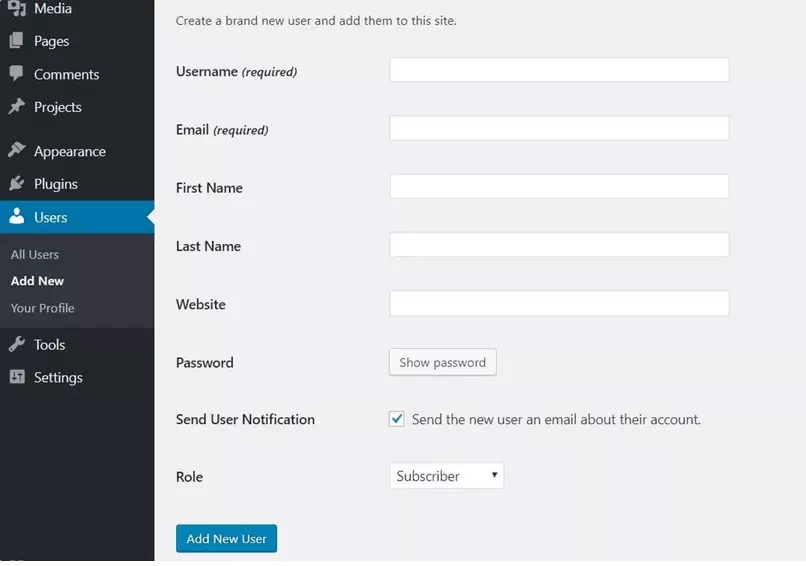Click the Media camera icon in sidebar
The image size is (806, 566).
17,9
